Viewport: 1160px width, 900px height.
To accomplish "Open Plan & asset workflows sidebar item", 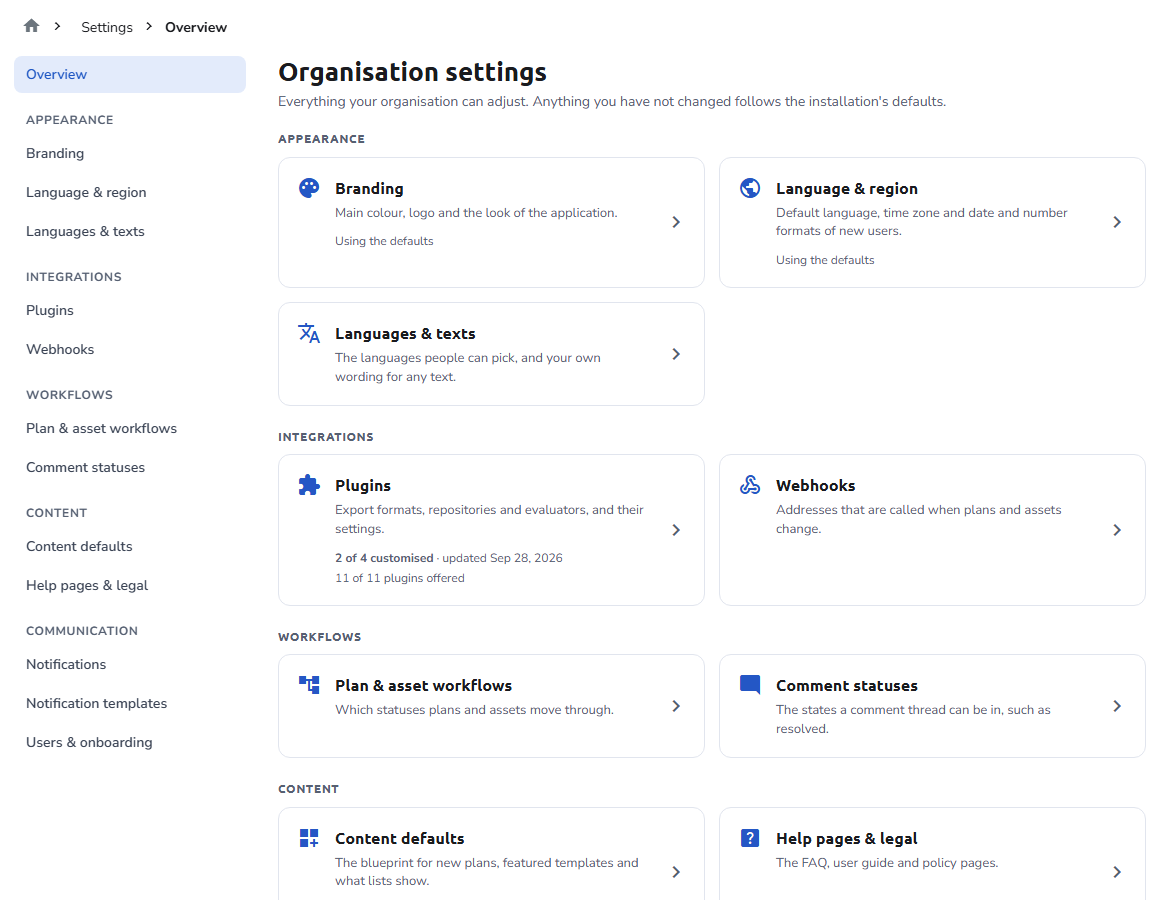I will (129, 428).
